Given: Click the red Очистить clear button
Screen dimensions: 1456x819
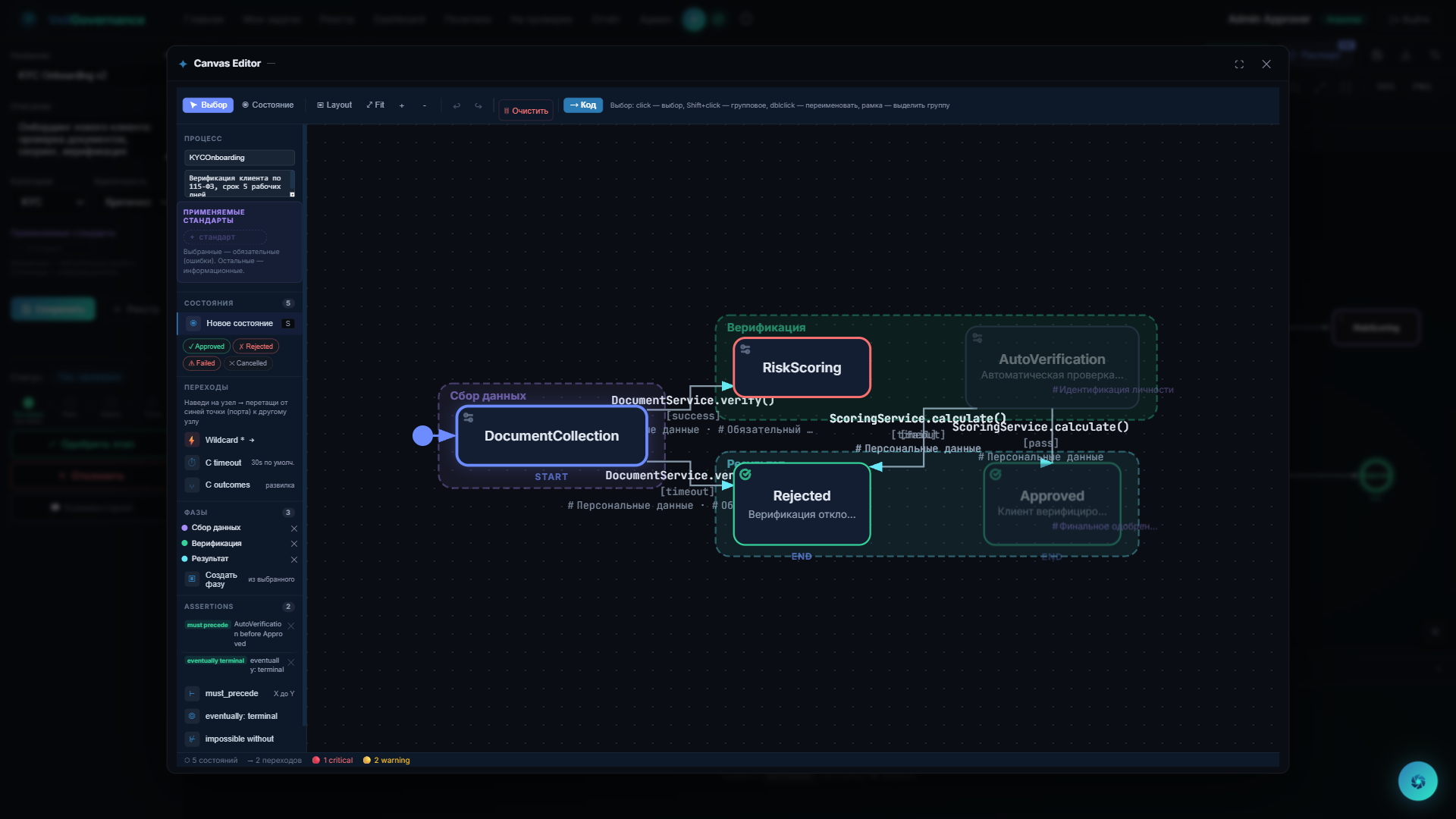Looking at the screenshot, I should pyautogui.click(x=526, y=111).
